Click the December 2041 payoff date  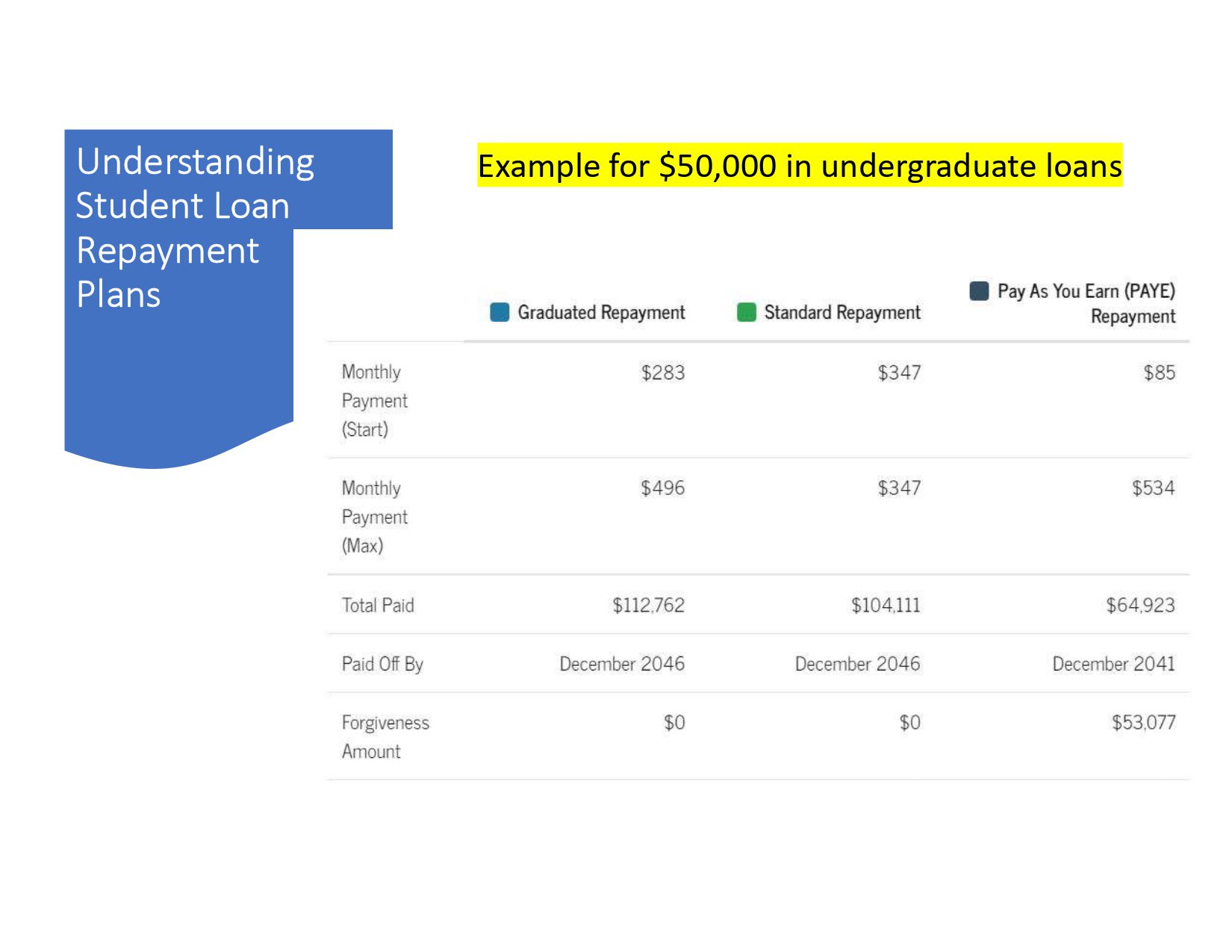tap(1113, 664)
